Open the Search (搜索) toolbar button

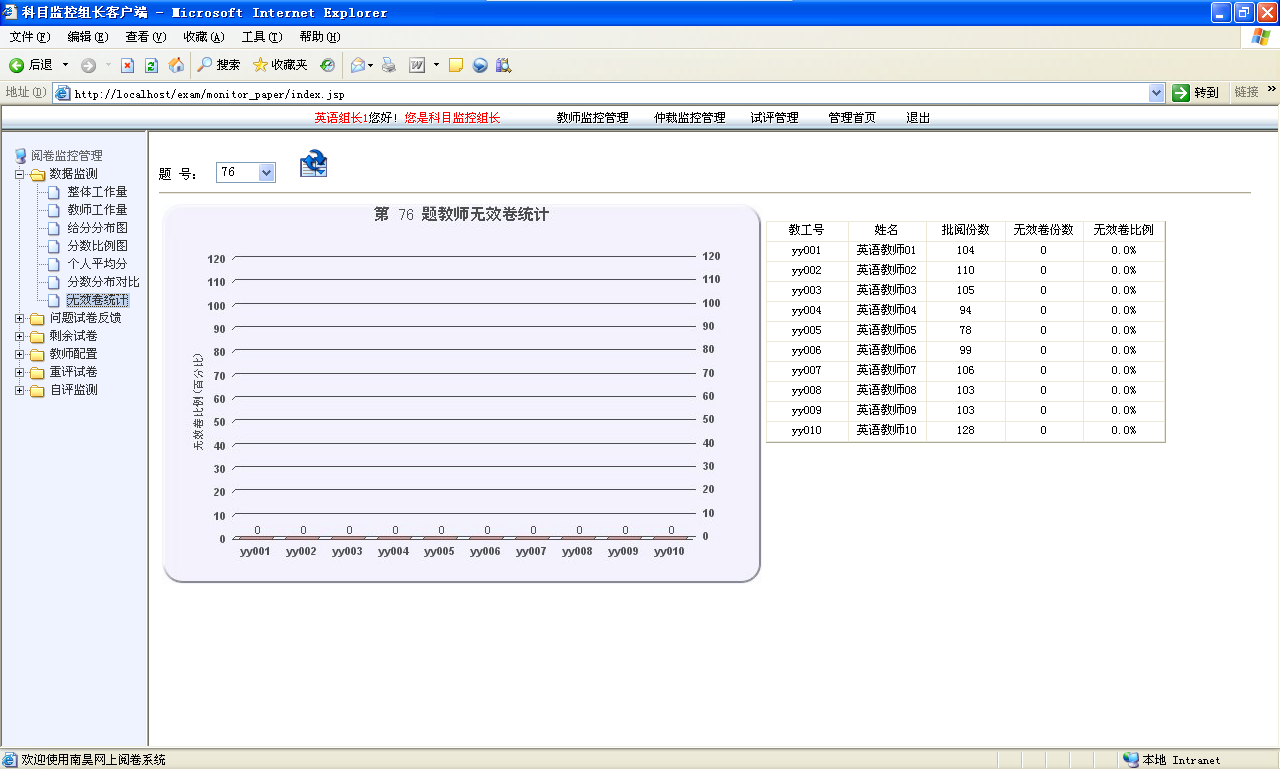[x=218, y=65]
